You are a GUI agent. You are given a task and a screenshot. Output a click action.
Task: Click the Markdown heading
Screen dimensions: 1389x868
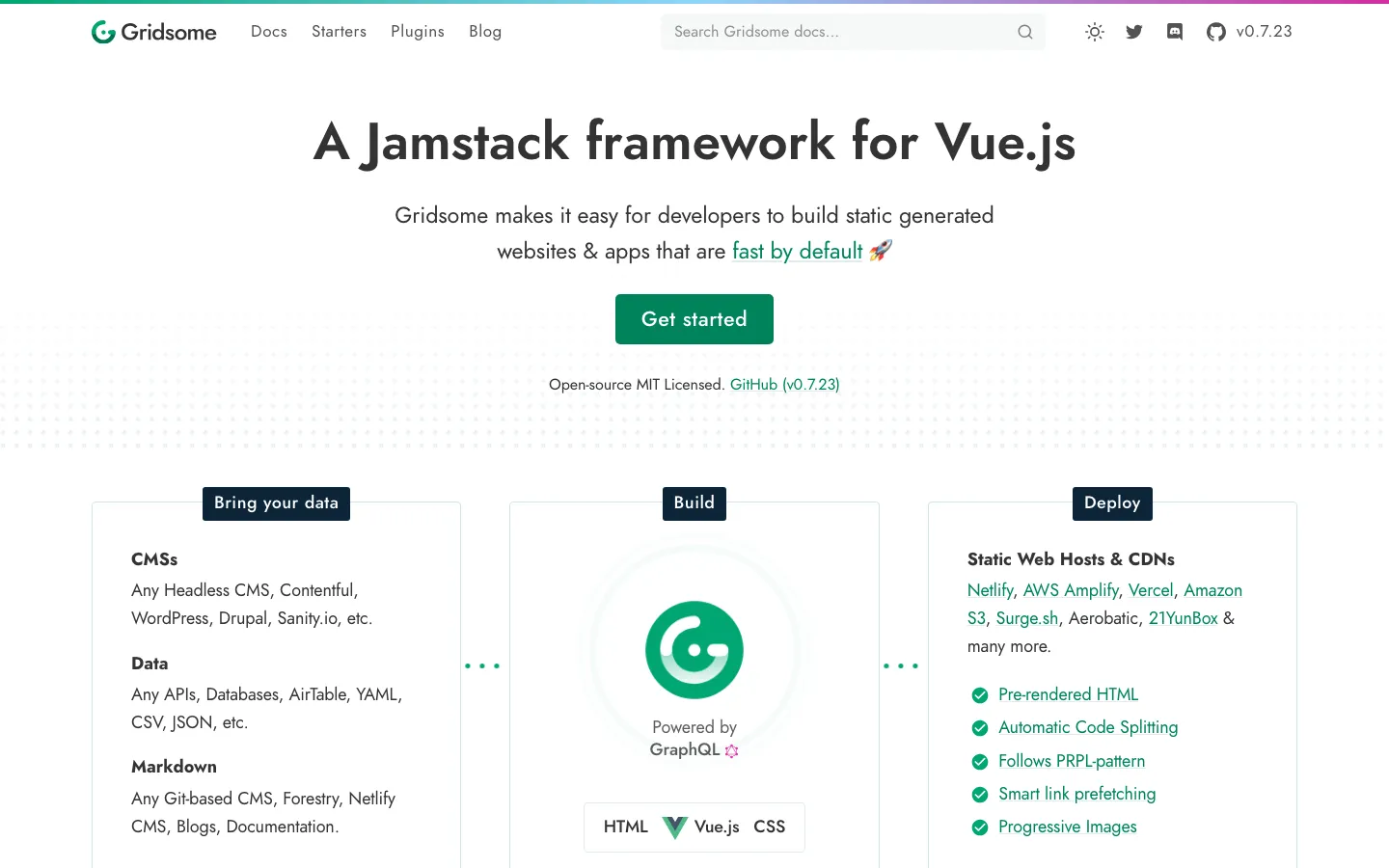point(174,767)
